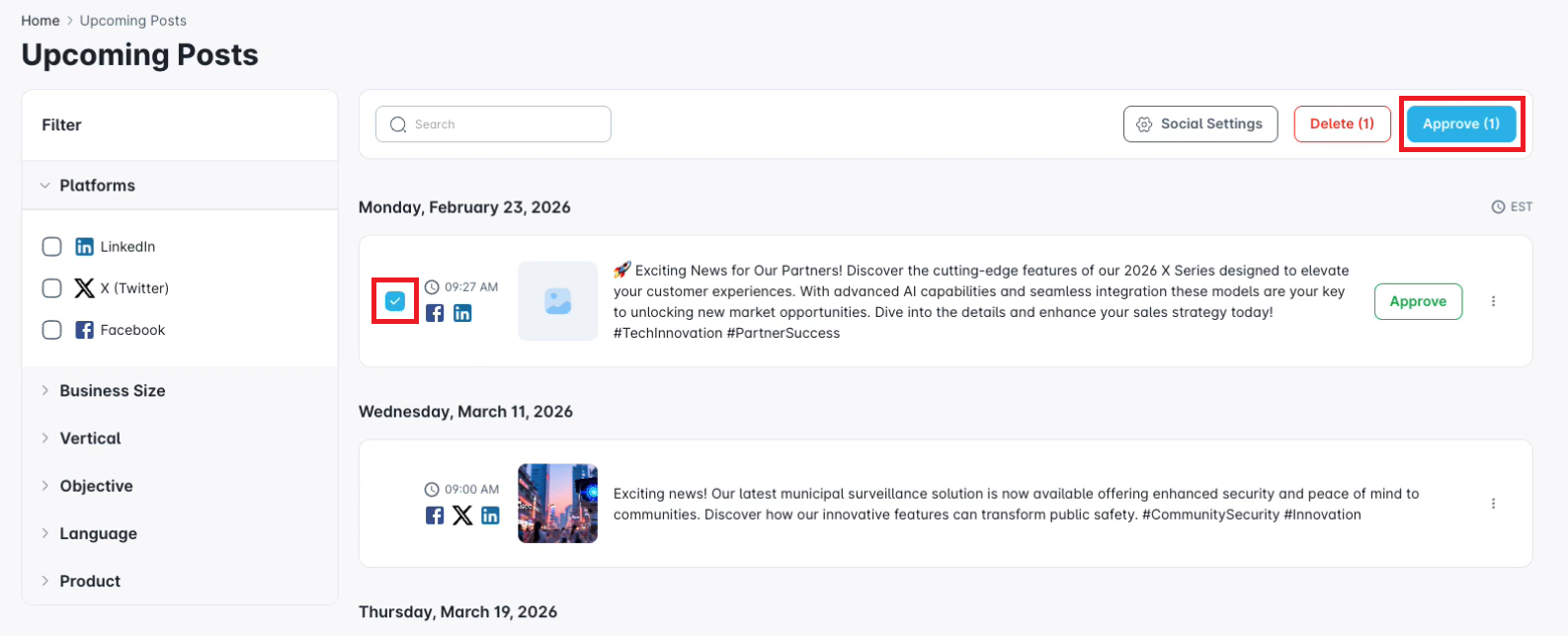Expand the Language filter section

(x=45, y=533)
